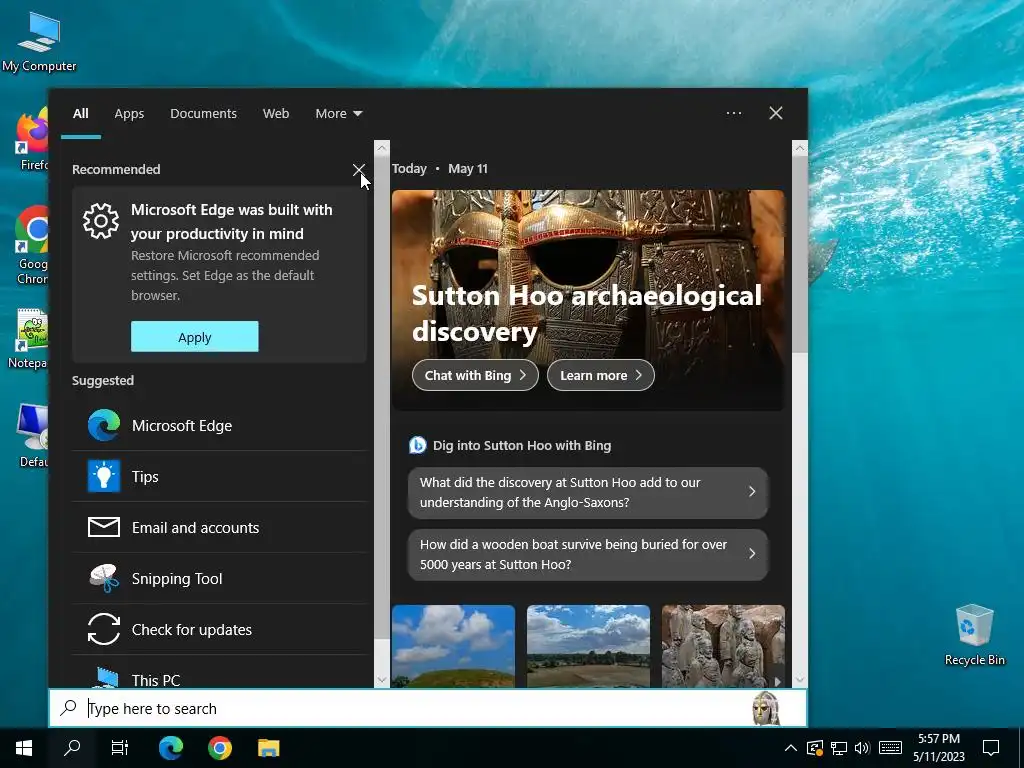Click the right pane scroll down arrow
Viewport: 1024px width, 768px height.
click(x=799, y=680)
